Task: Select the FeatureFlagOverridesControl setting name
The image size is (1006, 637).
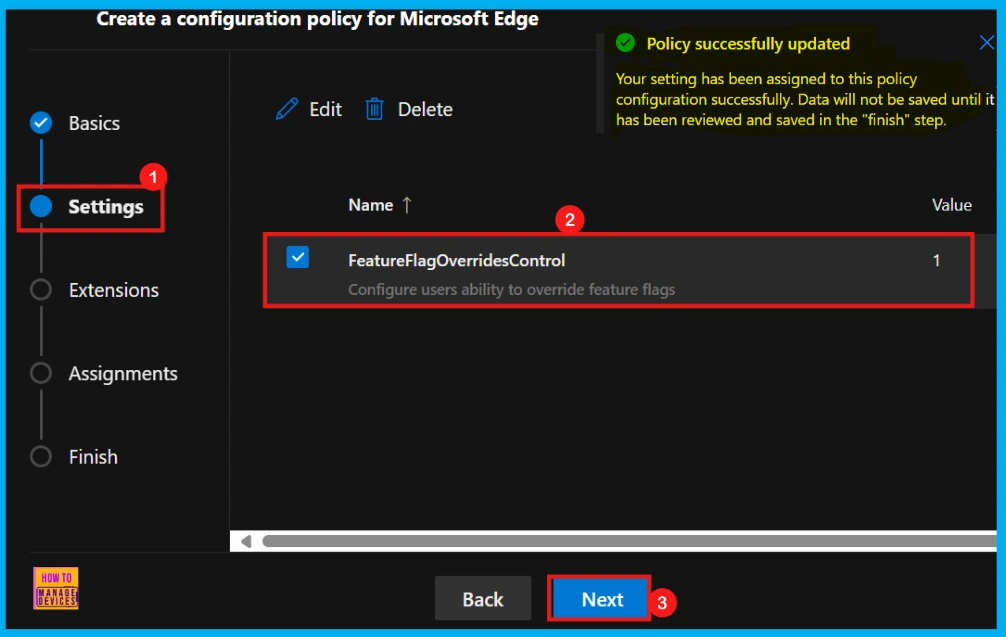Action: tap(456, 260)
